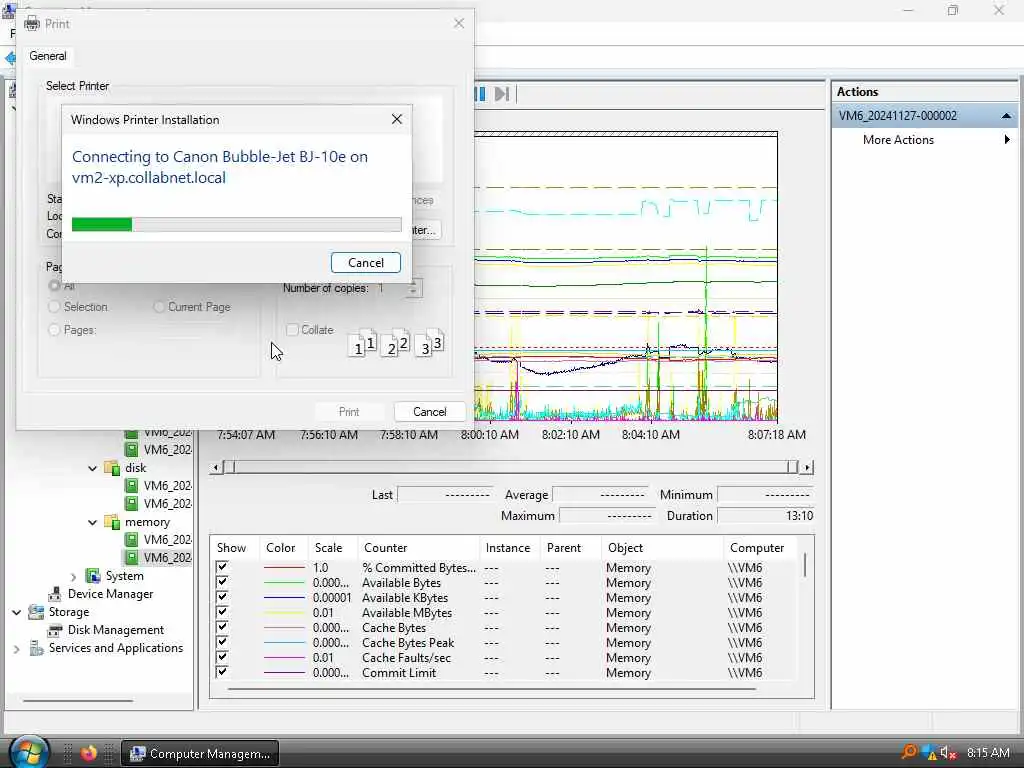The width and height of the screenshot is (1024, 768).
Task: Click the muted volume tray icon
Action: [x=949, y=753]
